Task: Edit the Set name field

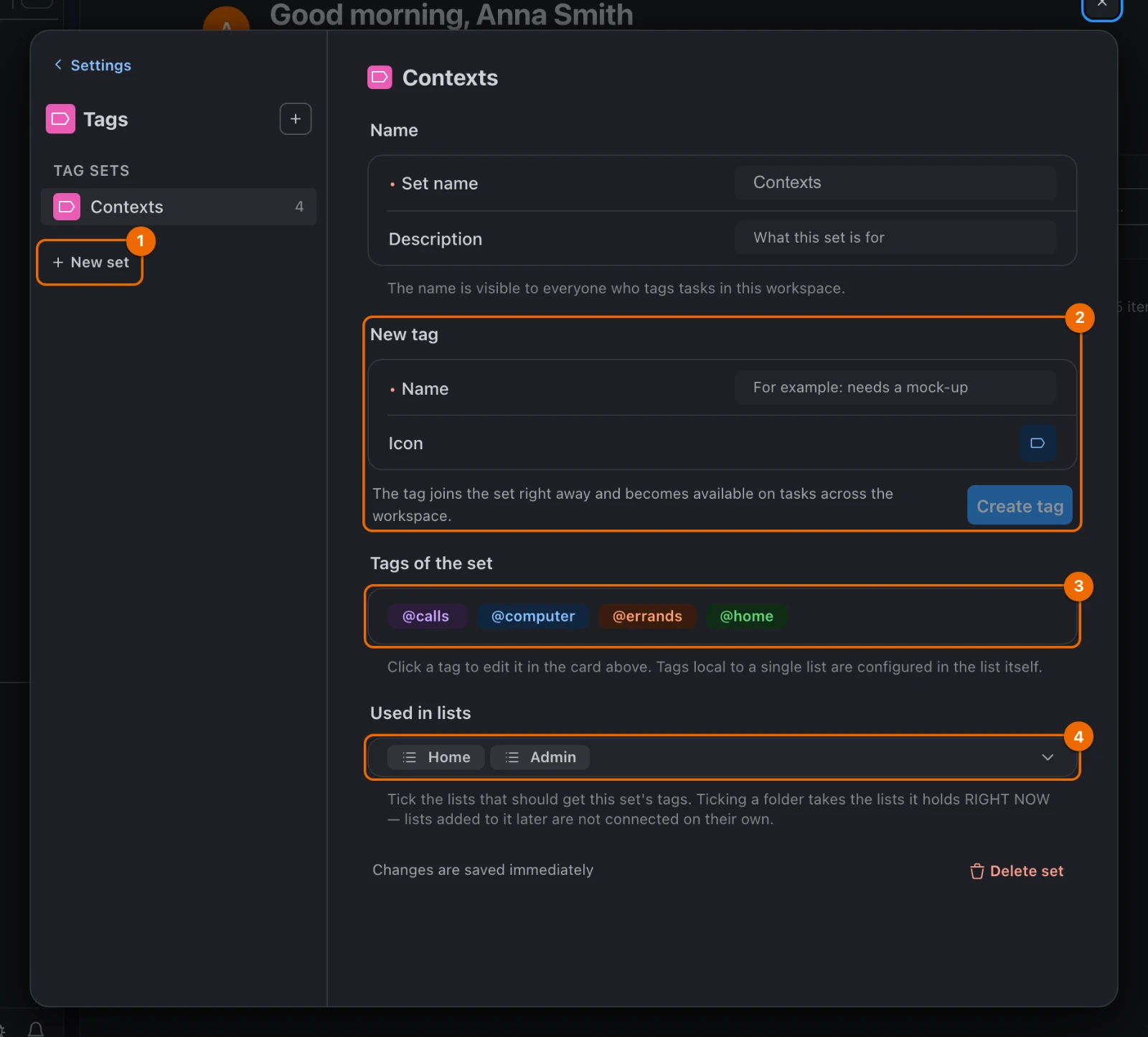Action: (895, 182)
